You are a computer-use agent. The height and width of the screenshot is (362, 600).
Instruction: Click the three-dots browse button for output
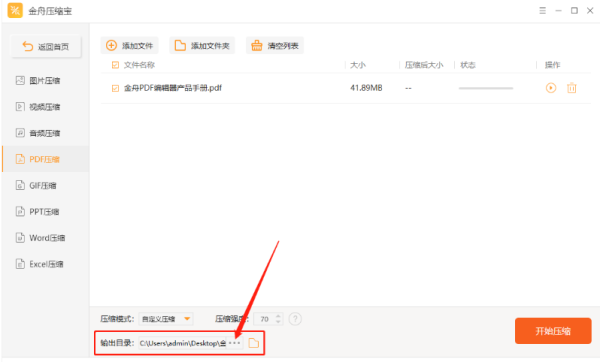235,343
